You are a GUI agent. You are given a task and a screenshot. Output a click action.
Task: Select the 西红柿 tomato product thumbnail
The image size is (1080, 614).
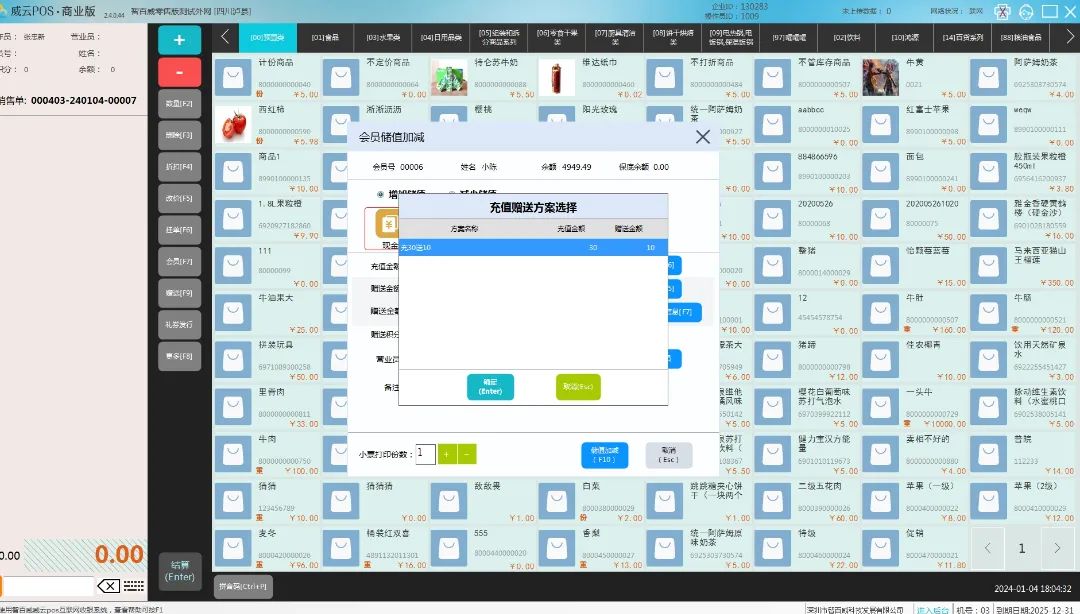tap(233, 125)
